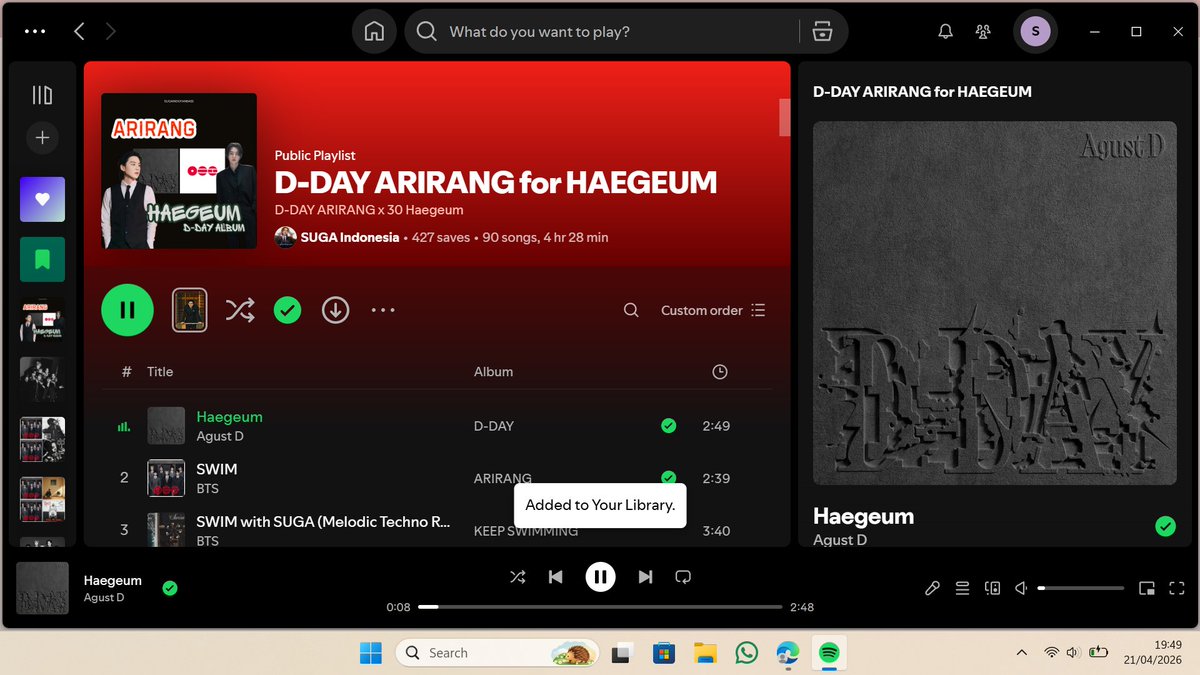Toggle playlist saved checkmark in action row
The width and height of the screenshot is (1200, 675).
(x=287, y=310)
